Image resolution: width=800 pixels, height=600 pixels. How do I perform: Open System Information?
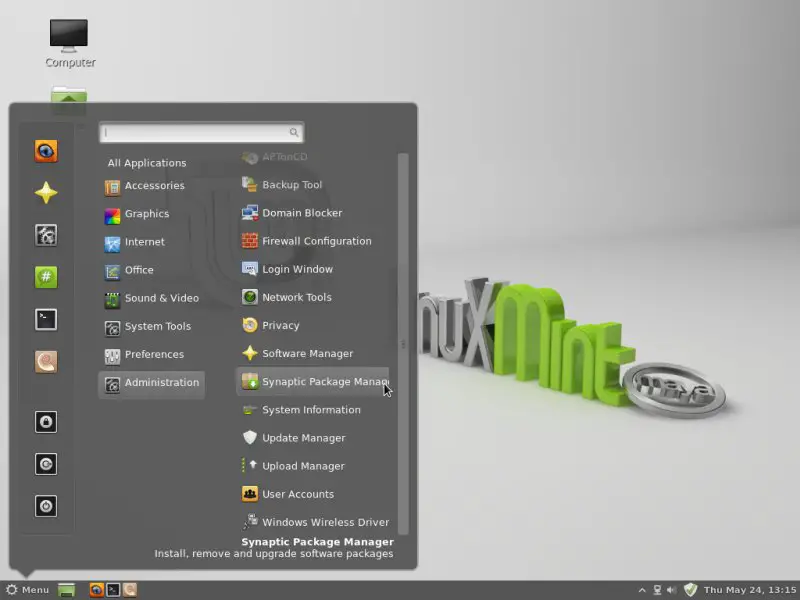[x=314, y=410]
